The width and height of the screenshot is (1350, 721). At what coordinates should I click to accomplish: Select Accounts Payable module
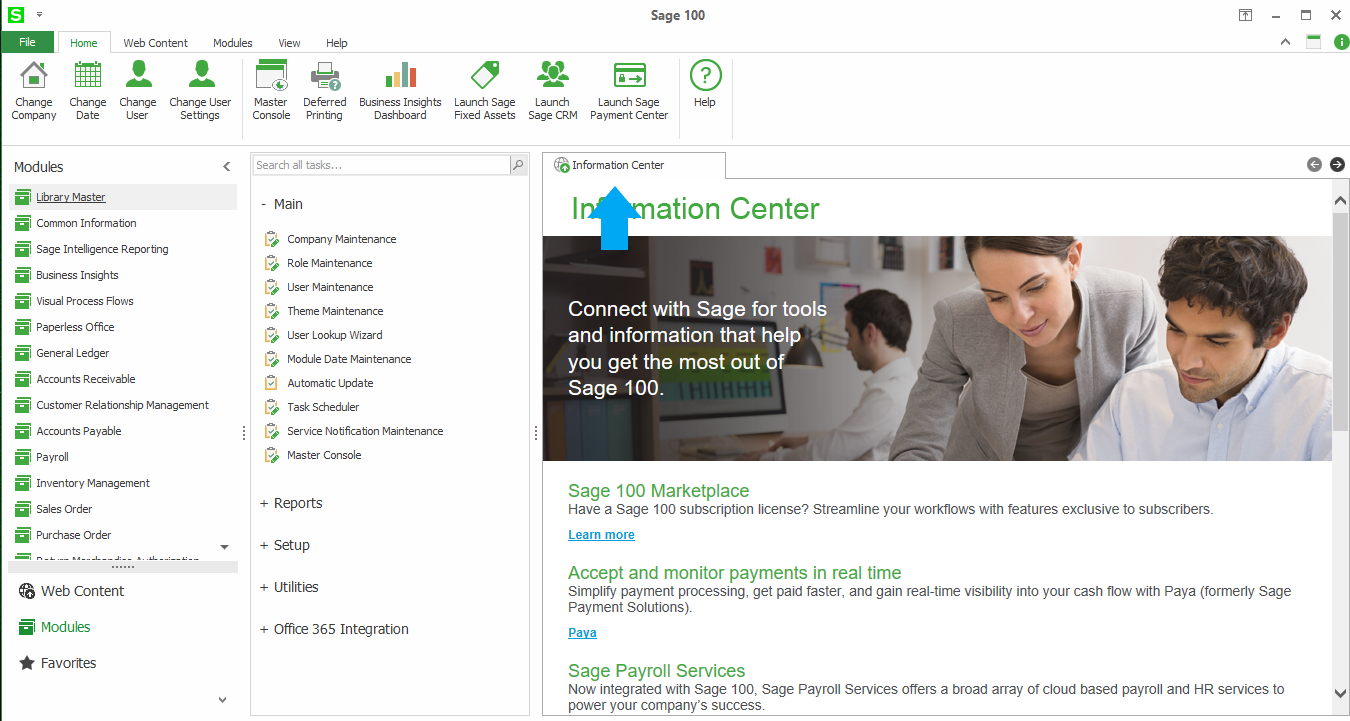pos(79,431)
